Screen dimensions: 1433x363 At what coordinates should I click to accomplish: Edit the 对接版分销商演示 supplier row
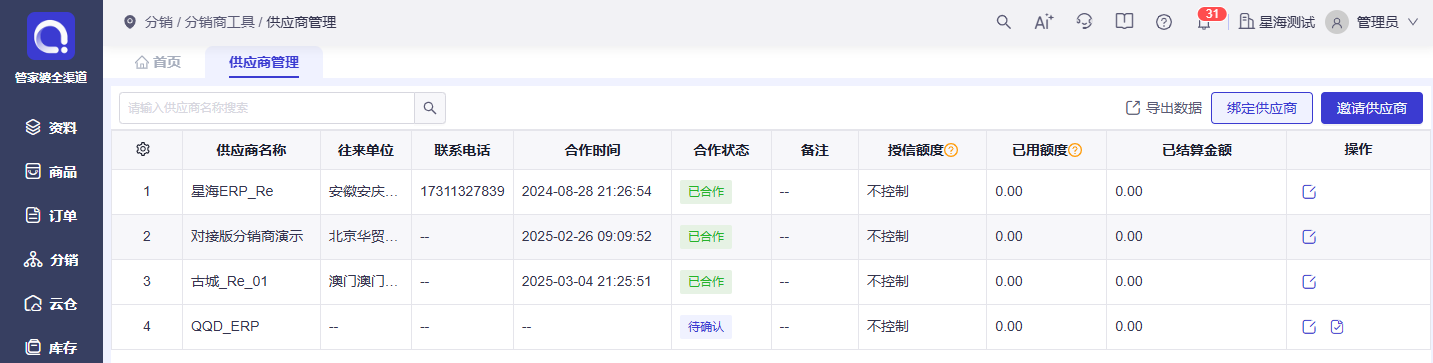[x=1309, y=237]
